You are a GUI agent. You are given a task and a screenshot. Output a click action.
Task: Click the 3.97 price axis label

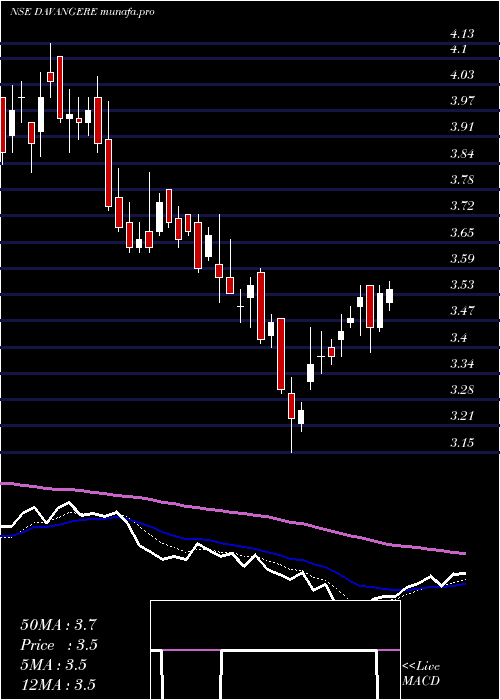462,101
